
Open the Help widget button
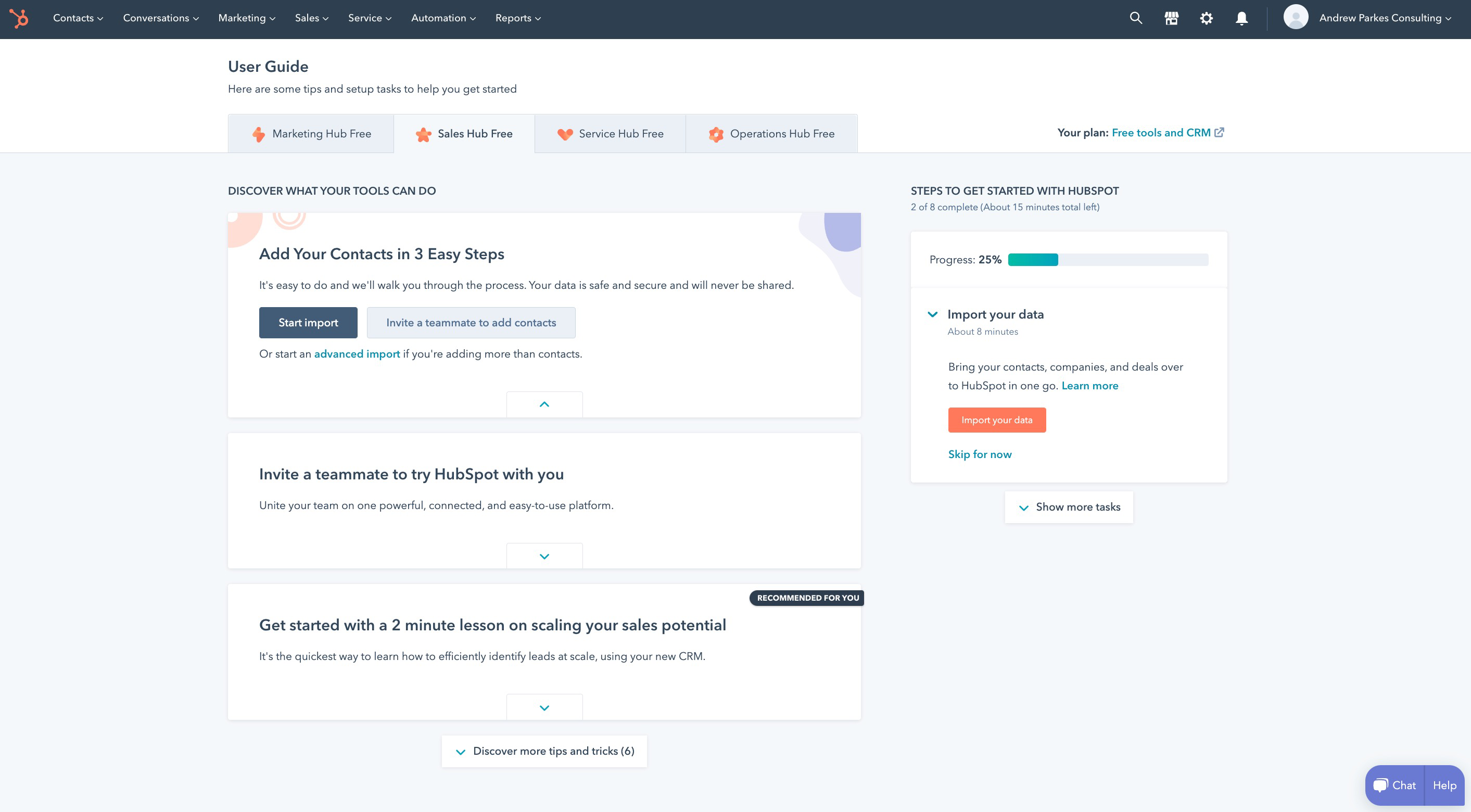[x=1444, y=785]
